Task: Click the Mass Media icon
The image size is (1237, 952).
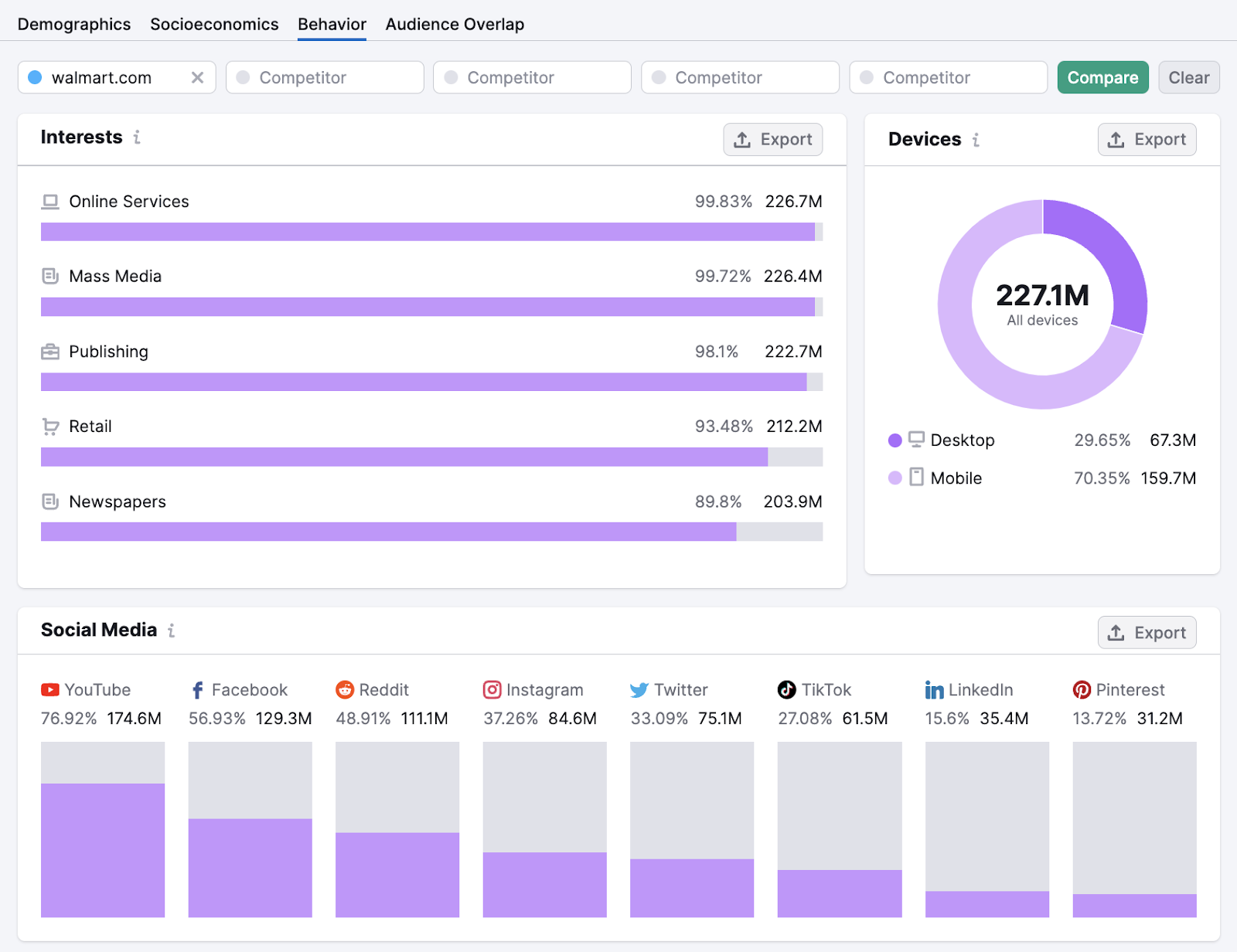Action: pyautogui.click(x=50, y=276)
